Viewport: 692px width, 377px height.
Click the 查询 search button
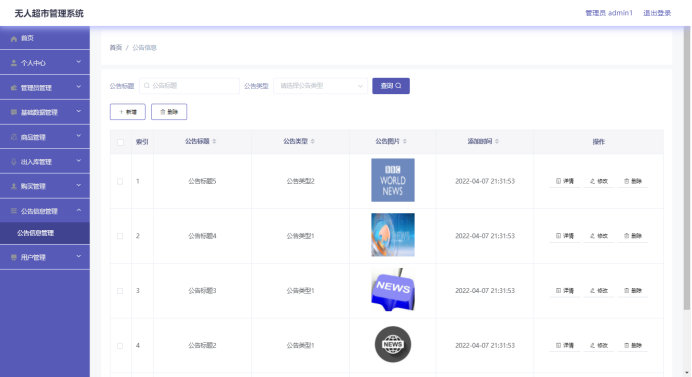click(391, 86)
